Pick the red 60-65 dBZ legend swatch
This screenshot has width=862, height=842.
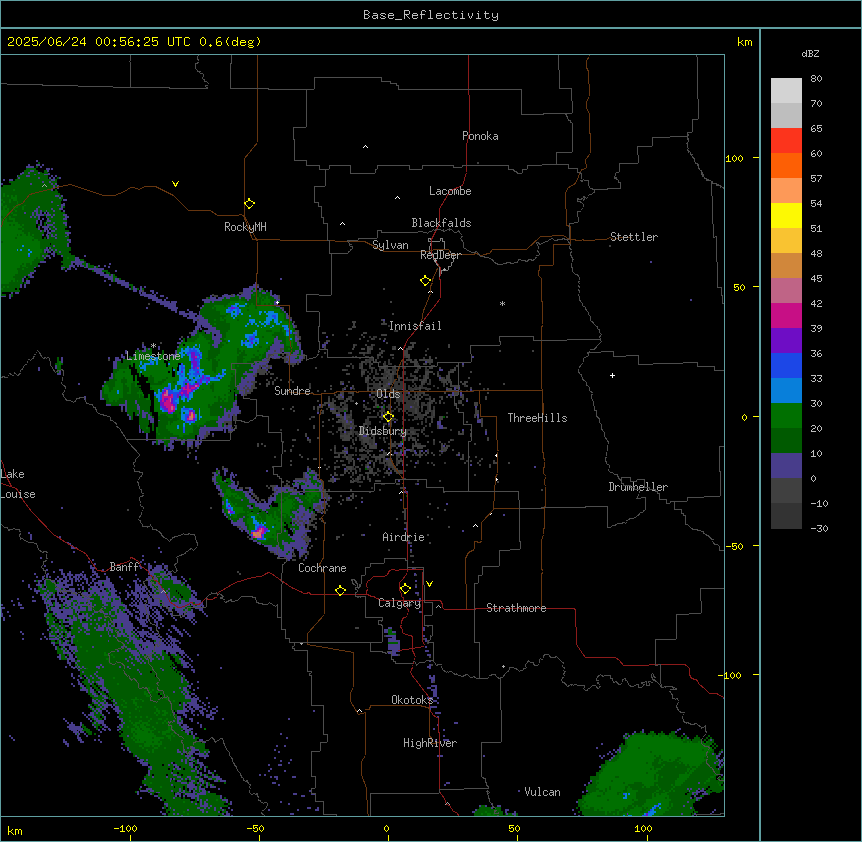786,140
